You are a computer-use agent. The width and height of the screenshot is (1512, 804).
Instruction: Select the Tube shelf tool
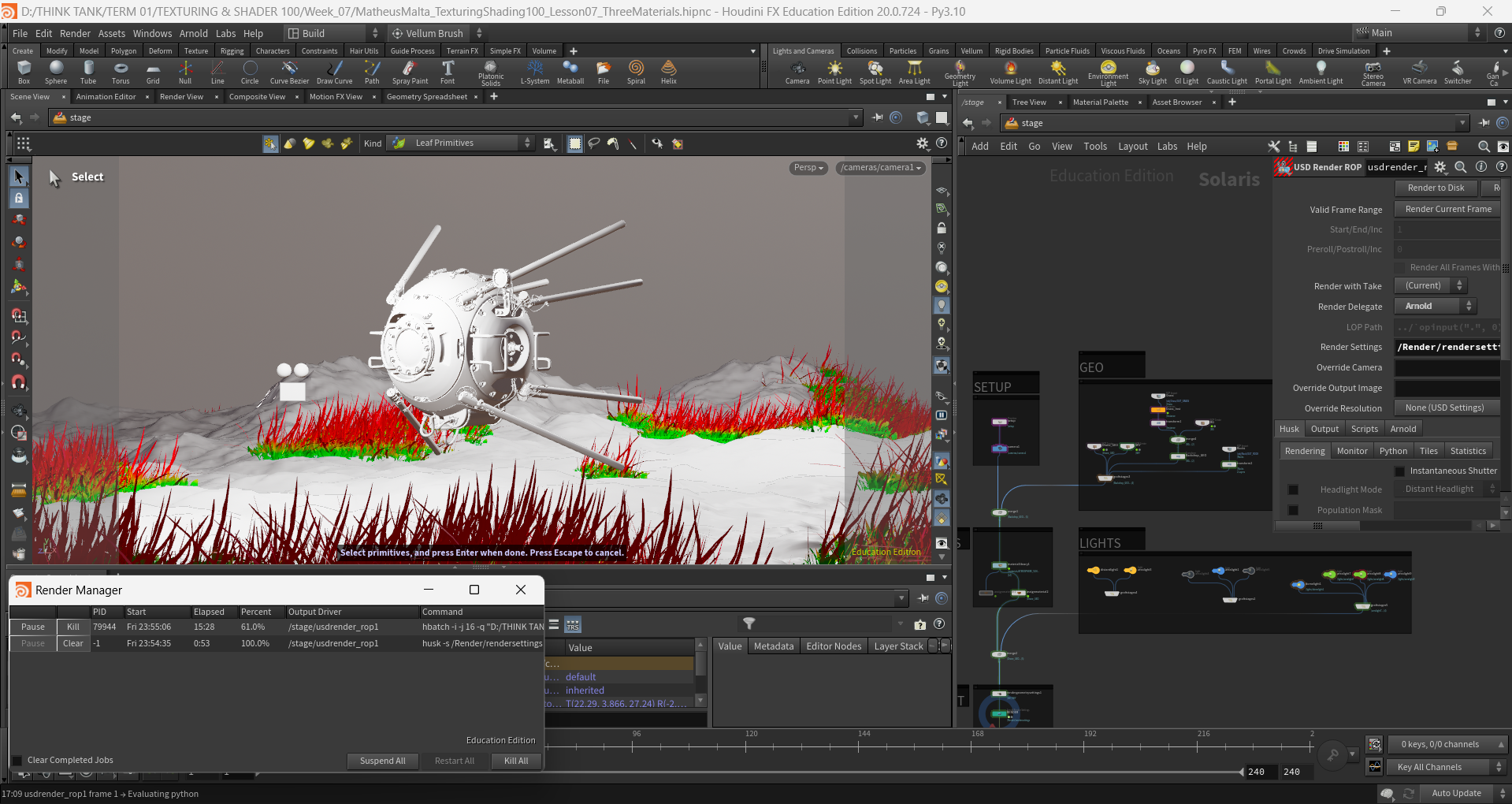coord(88,72)
